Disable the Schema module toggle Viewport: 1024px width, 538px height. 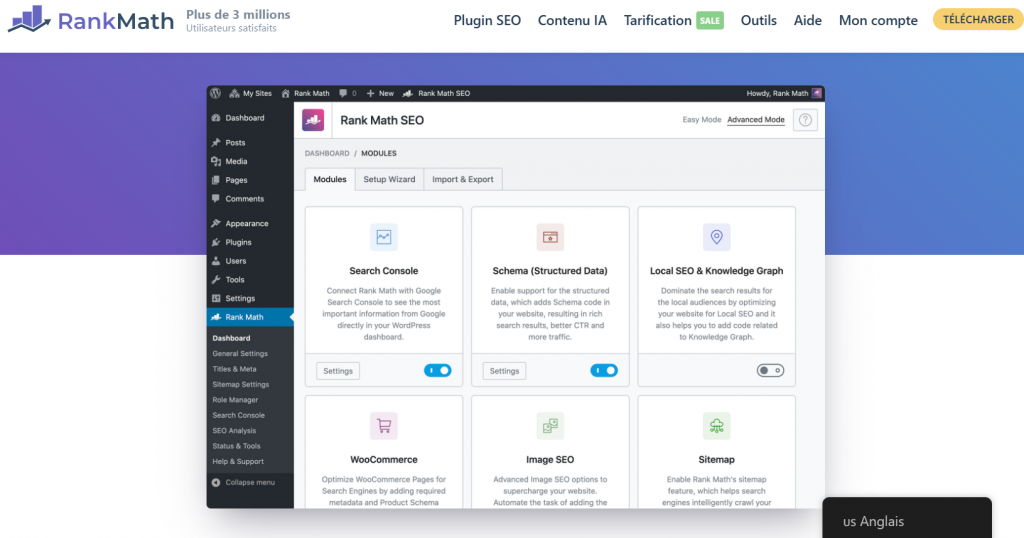[604, 370]
